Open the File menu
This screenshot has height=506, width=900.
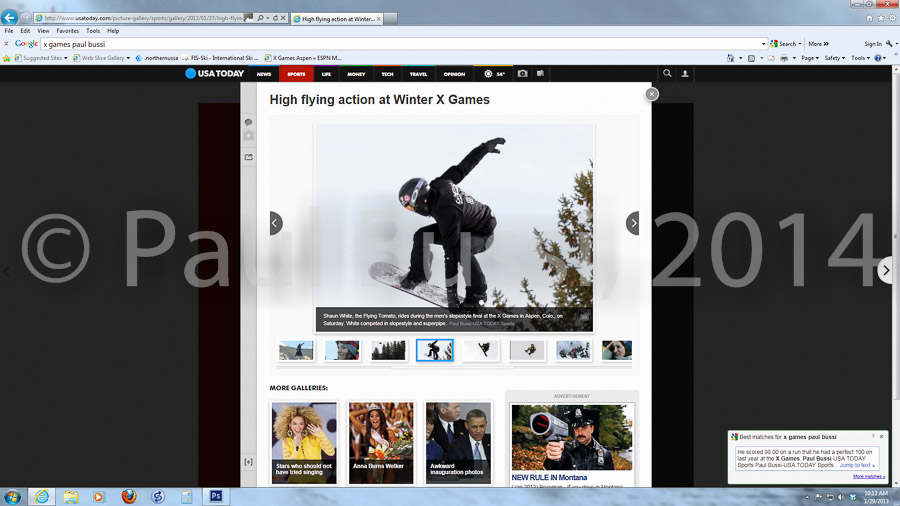(9, 31)
